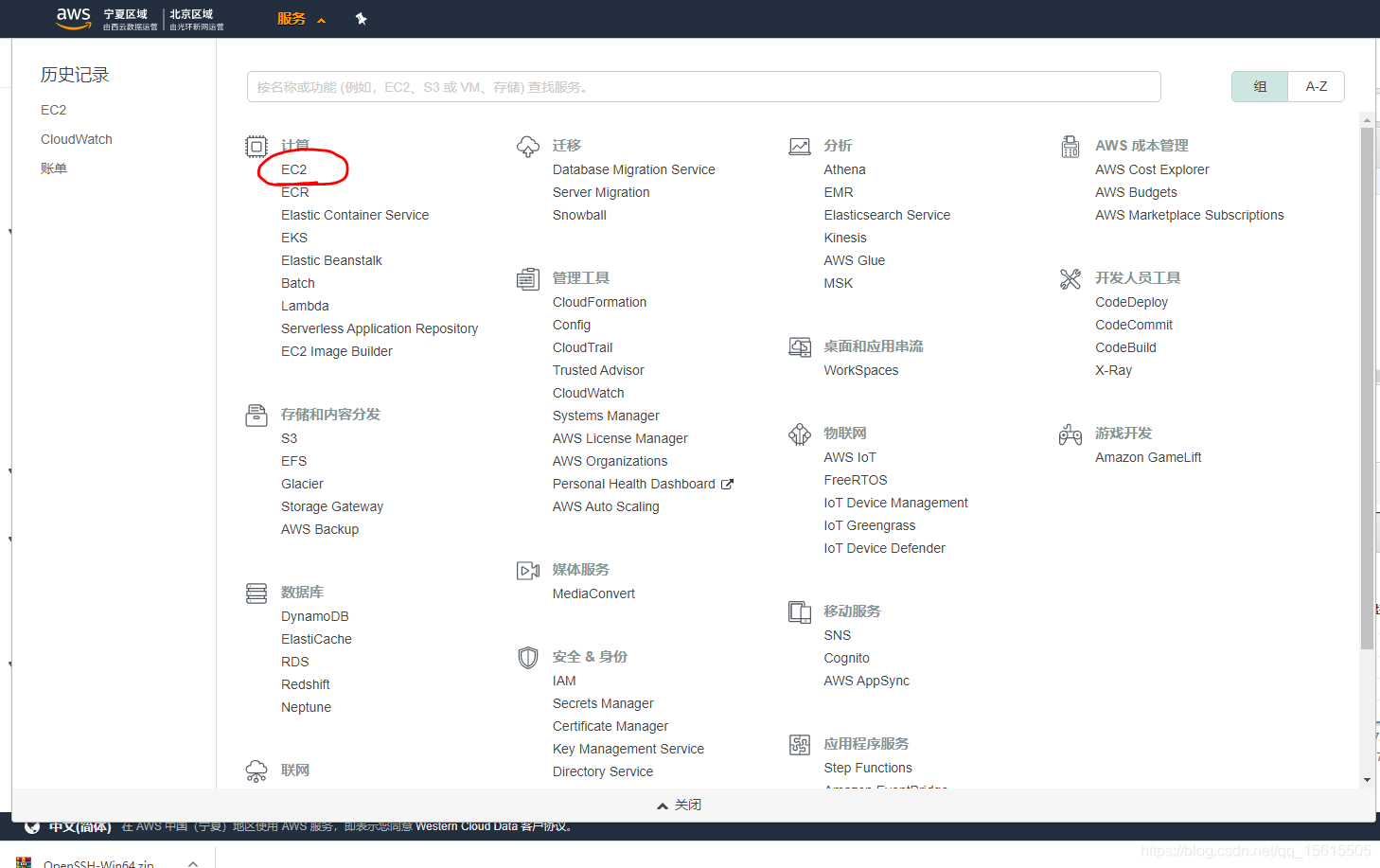Open Key Management Service
Image resolution: width=1380 pixels, height=868 pixels.
[x=628, y=749]
